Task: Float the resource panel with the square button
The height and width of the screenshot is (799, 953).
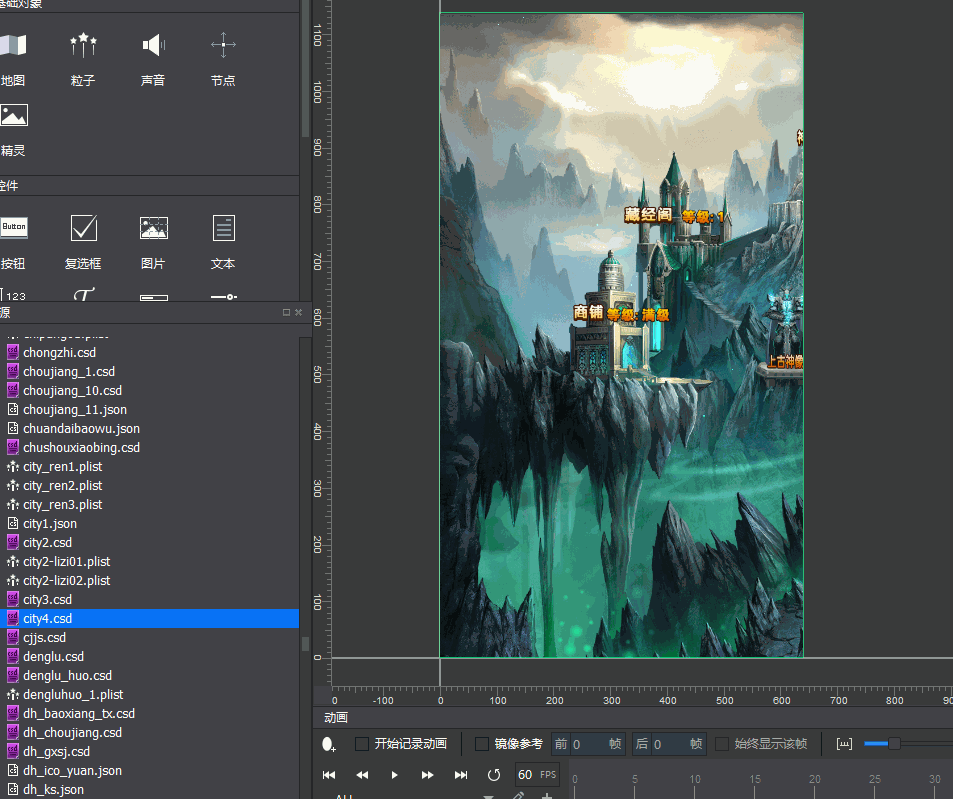Action: point(286,312)
